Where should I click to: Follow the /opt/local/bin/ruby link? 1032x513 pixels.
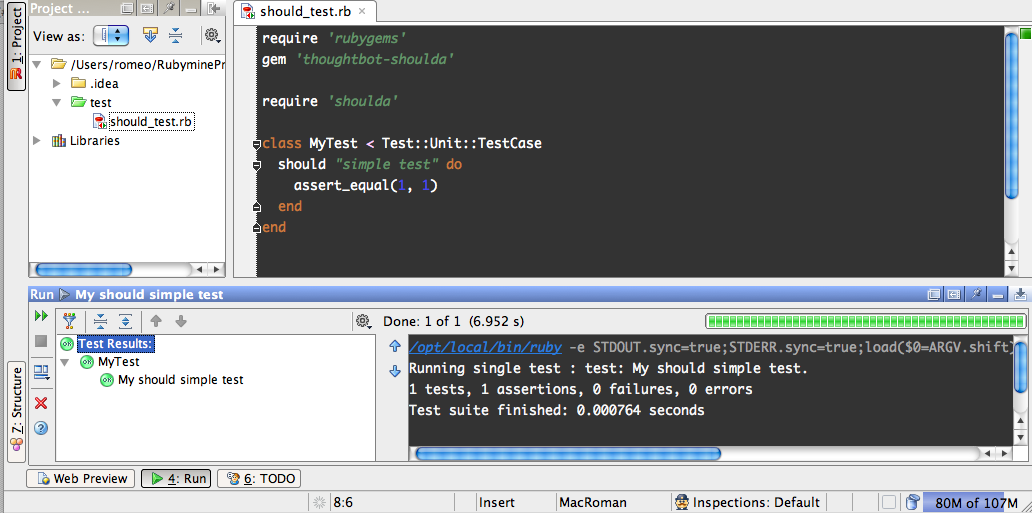point(485,347)
